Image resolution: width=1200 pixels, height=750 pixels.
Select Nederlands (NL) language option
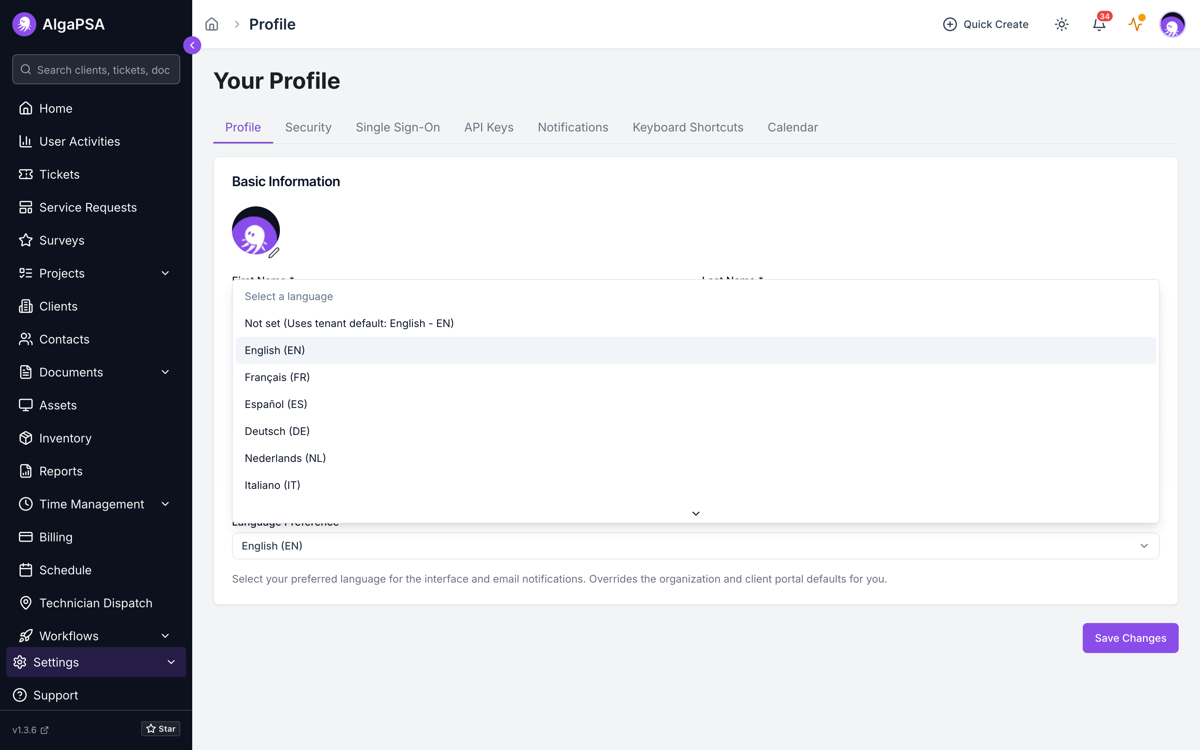click(695, 458)
